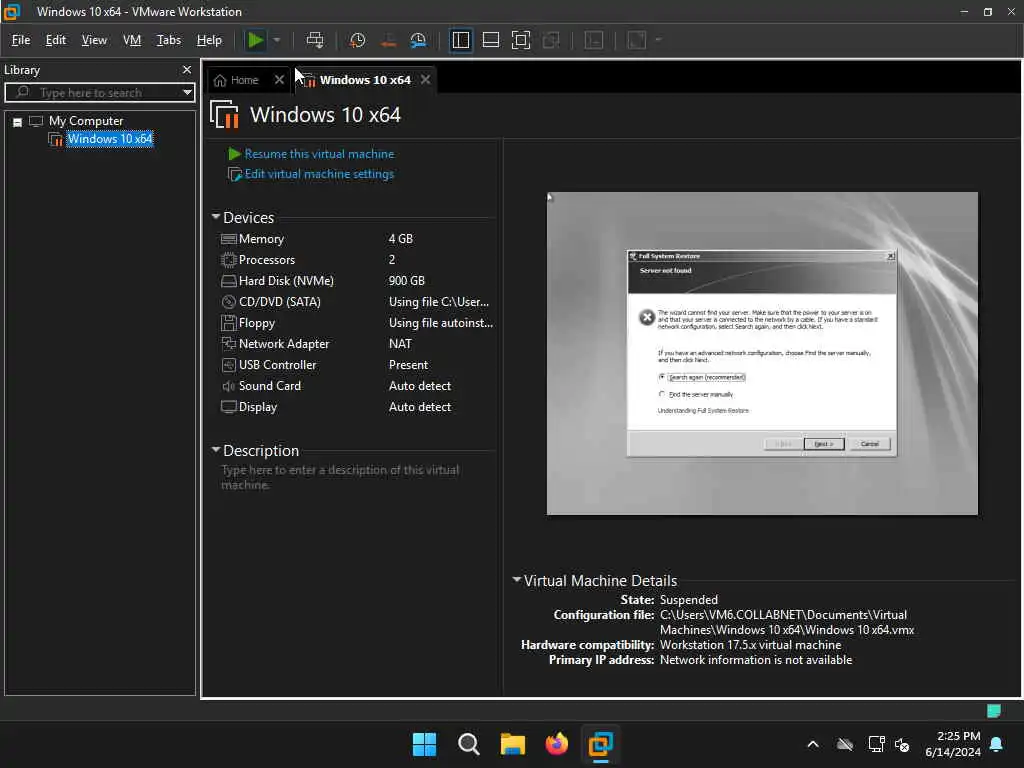
Task: Click VMware Workstation taskbar icon
Action: click(x=600, y=744)
